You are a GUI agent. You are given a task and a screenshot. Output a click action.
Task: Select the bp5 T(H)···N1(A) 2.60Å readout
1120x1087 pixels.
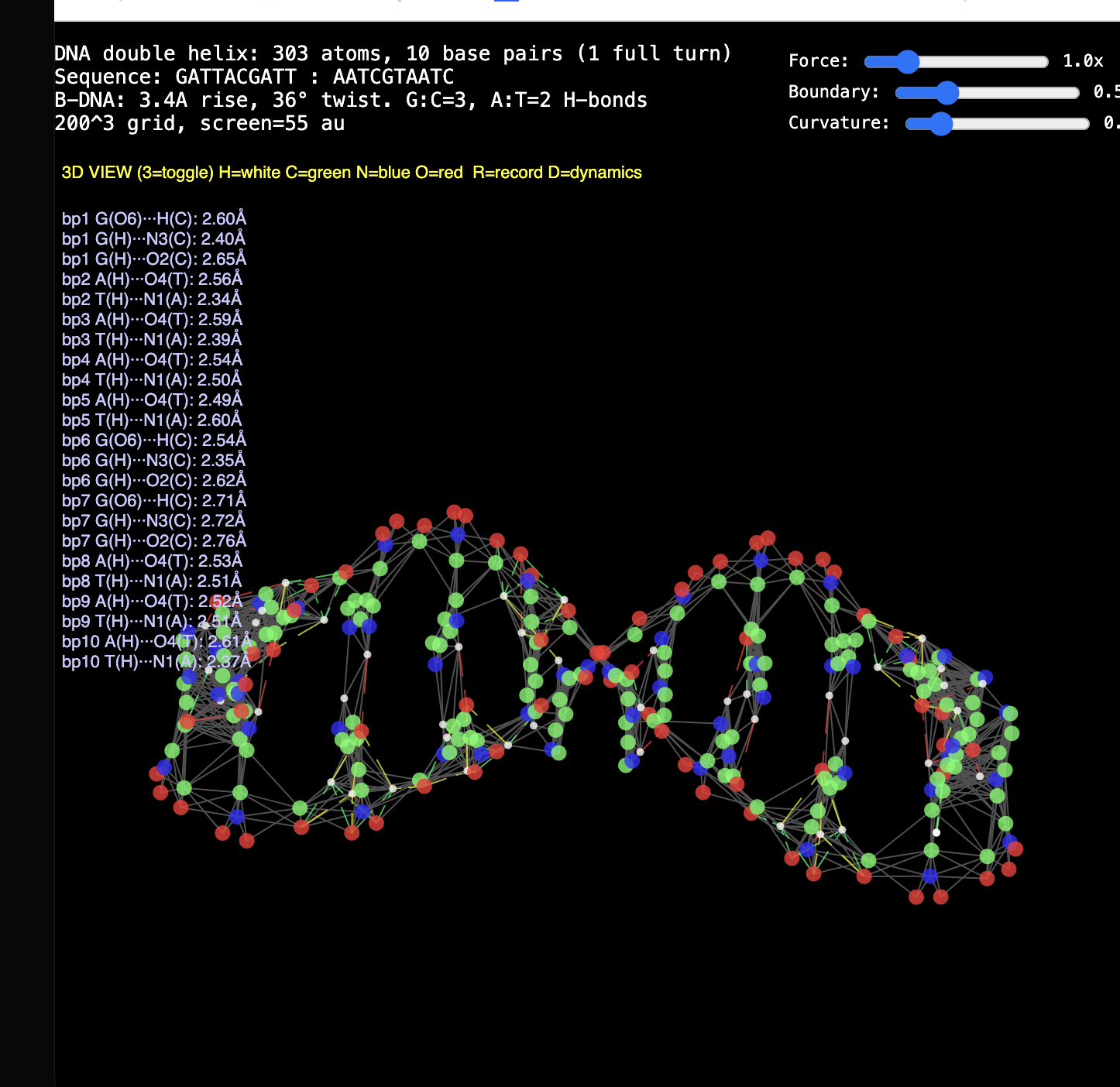[152, 420]
